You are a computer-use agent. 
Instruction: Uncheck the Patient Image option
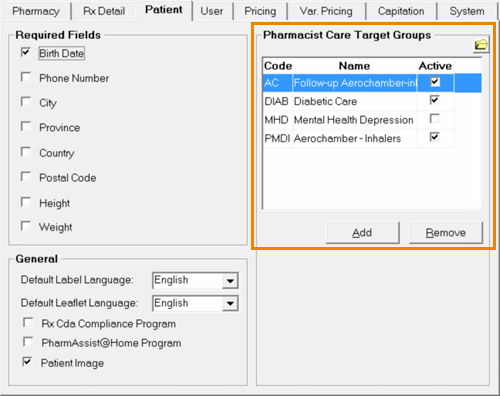click(27, 362)
